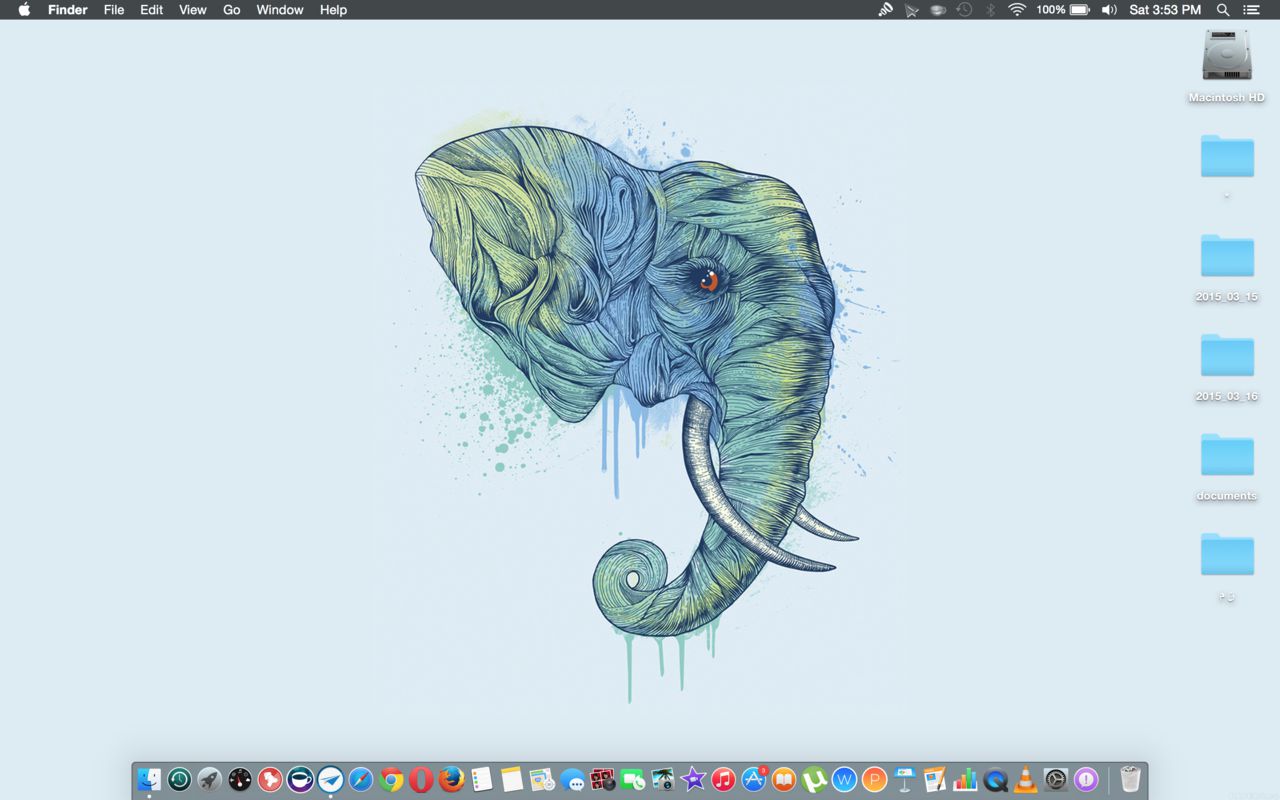Open the View menu
This screenshot has height=800, width=1280.
pyautogui.click(x=193, y=9)
